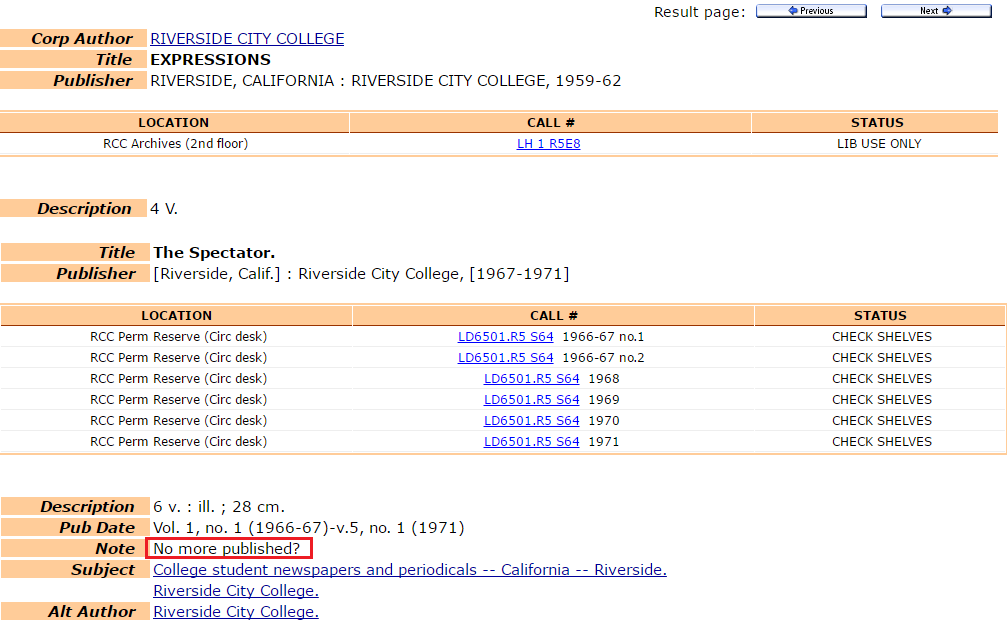Click LIB USE ONLY status cell
The width and height of the screenshot is (1007, 627).
[879, 144]
